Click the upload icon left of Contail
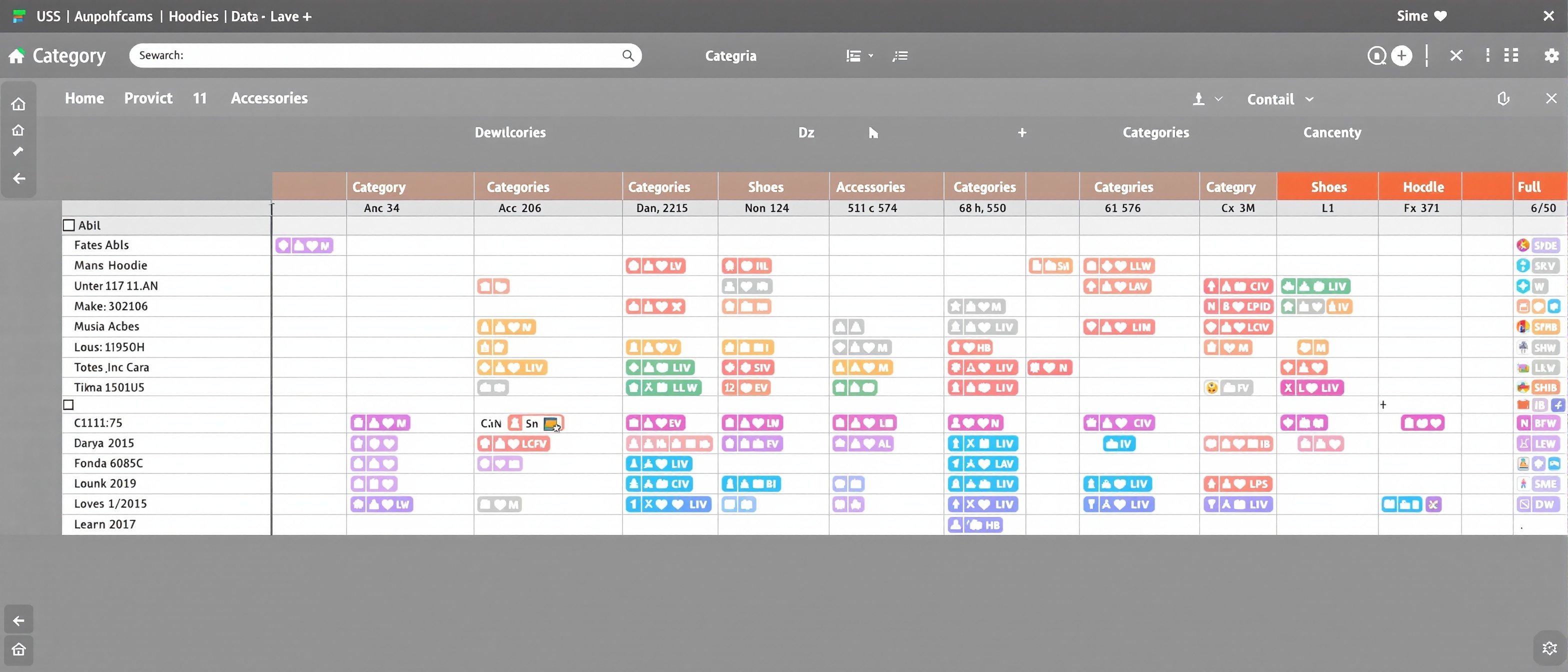The width and height of the screenshot is (1568, 672). pos(1199,98)
